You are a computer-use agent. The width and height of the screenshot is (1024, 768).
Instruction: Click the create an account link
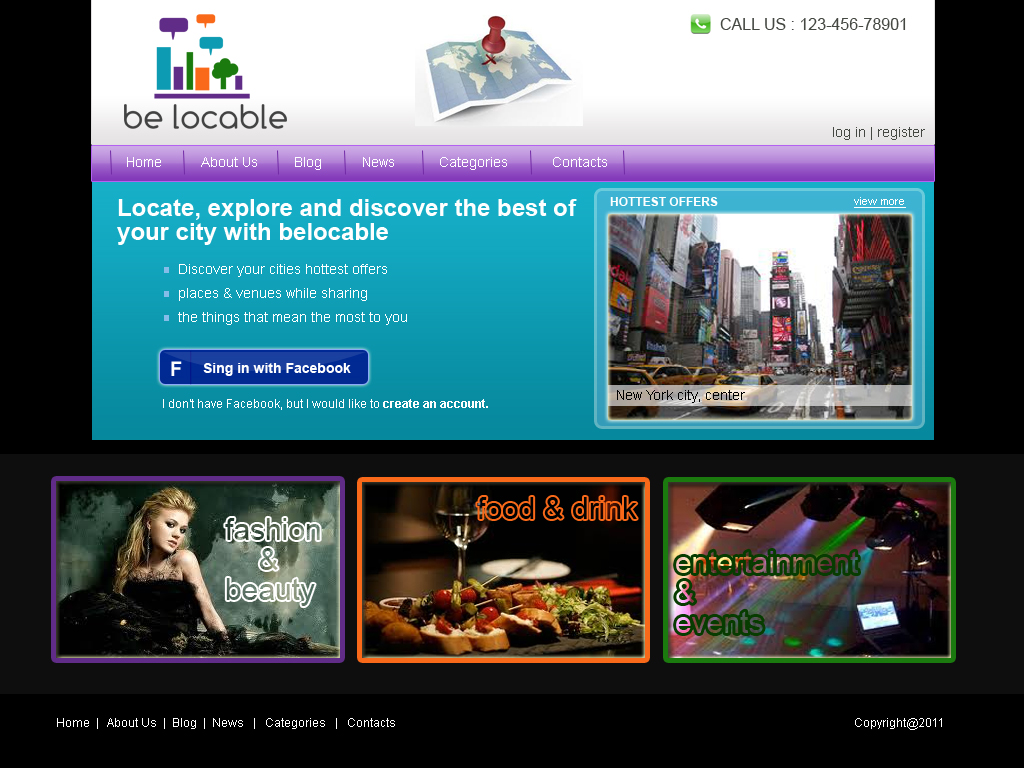[x=435, y=404]
